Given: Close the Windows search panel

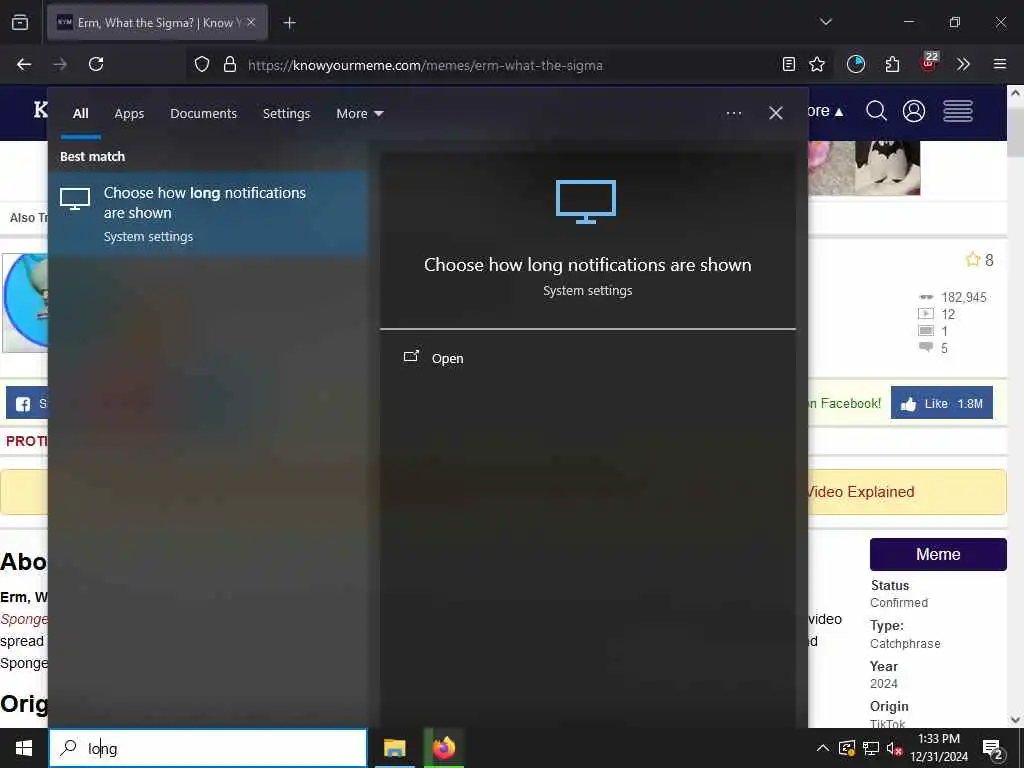Looking at the screenshot, I should pos(776,113).
